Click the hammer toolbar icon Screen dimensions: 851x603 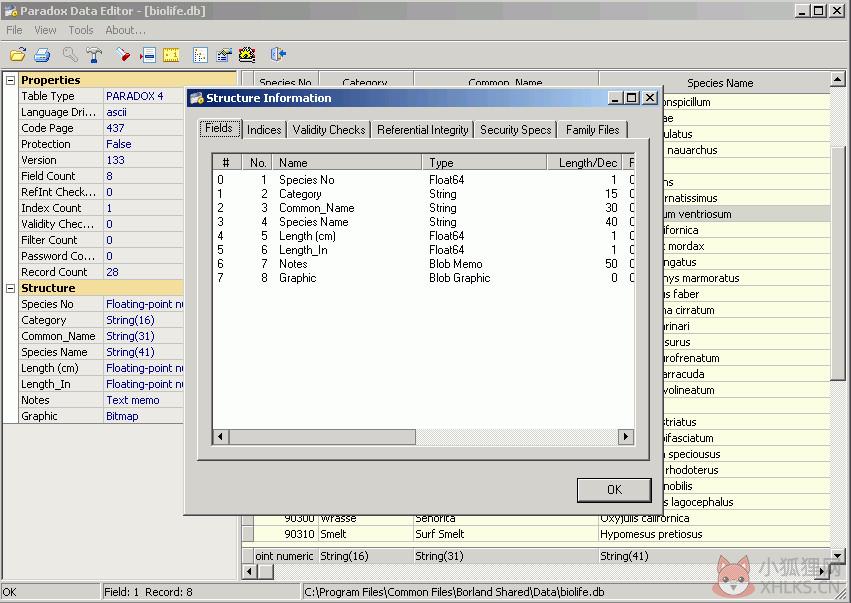point(94,54)
